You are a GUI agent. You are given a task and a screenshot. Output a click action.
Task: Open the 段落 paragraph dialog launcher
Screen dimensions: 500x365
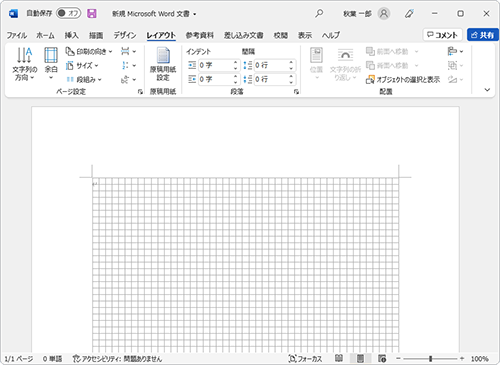tap(296, 92)
